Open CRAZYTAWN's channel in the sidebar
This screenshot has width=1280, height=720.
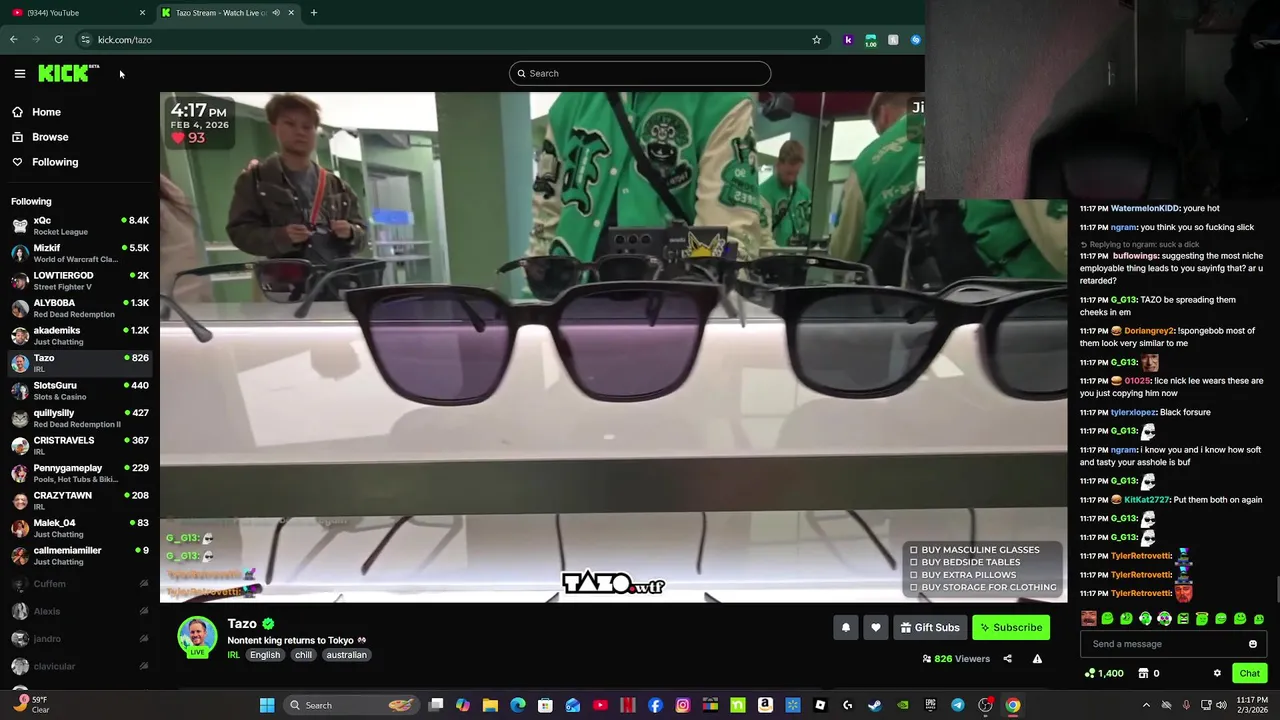[x=80, y=501]
